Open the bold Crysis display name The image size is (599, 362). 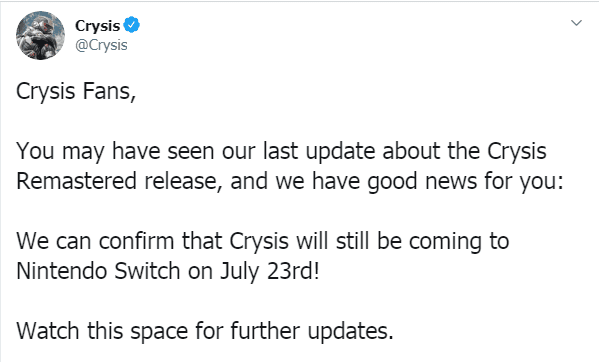[98, 26]
